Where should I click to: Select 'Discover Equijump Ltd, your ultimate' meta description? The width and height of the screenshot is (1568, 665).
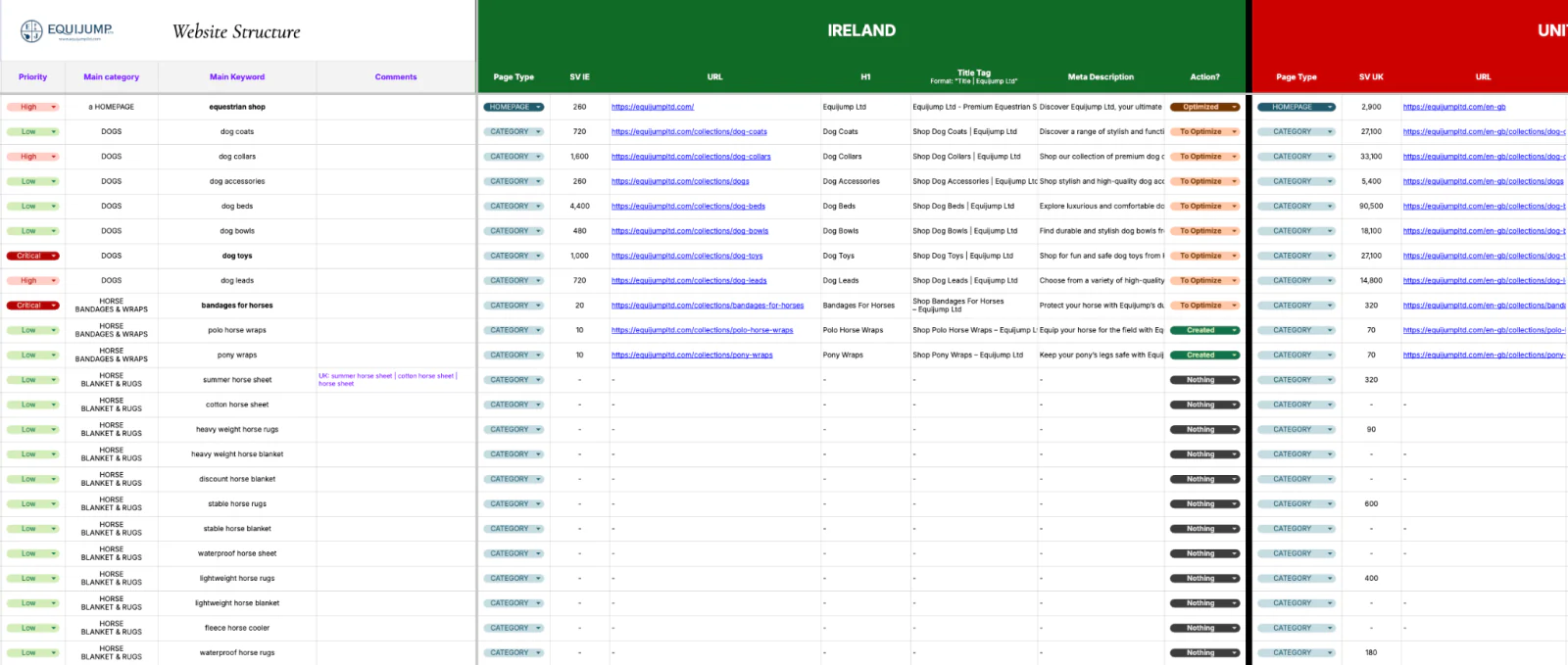(x=1102, y=107)
